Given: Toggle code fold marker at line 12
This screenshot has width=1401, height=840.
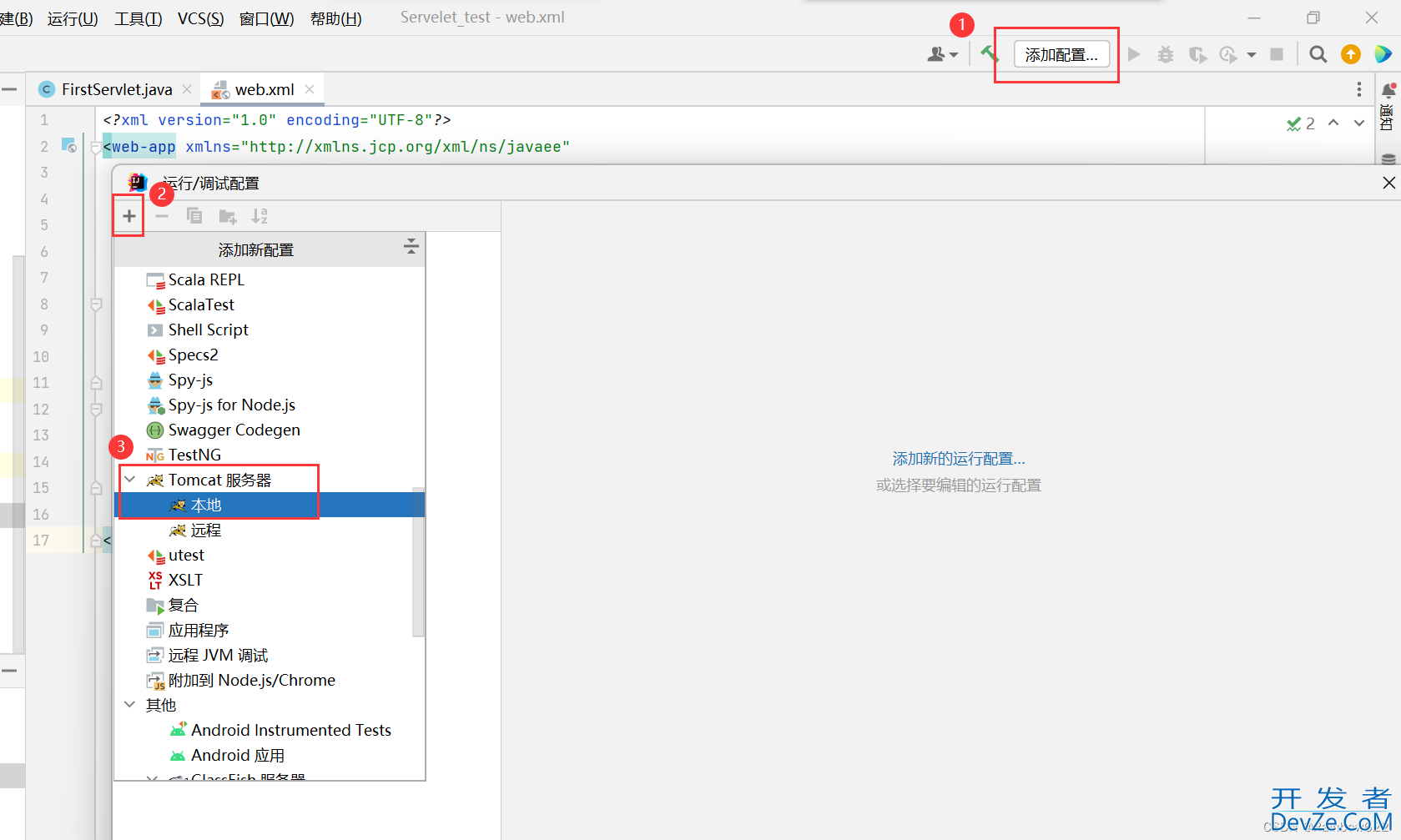Looking at the screenshot, I should coord(96,410).
